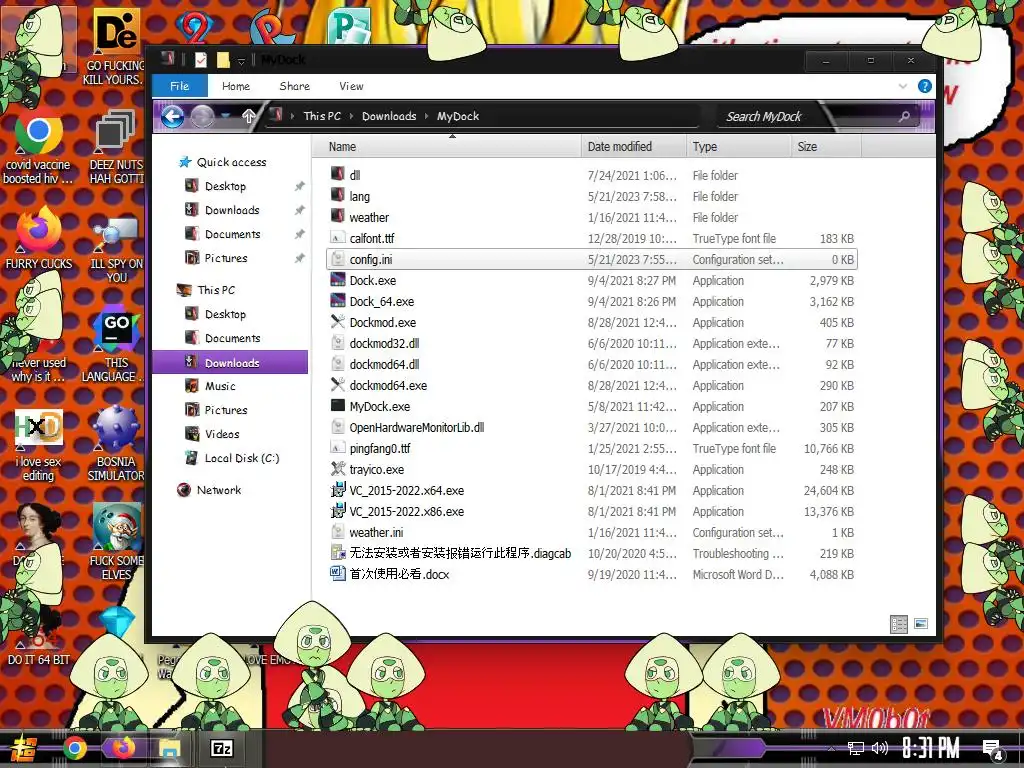Switch to the Home ribbon tab
The height and width of the screenshot is (768, 1024).
pos(236,86)
